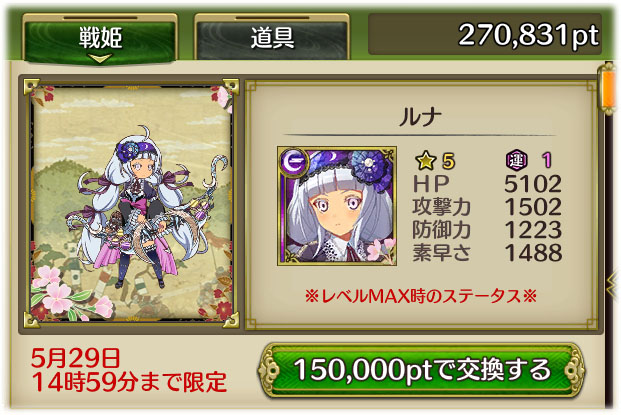Select the 攻撃力 1502 stat row
The height and width of the screenshot is (415, 621).
[487, 207]
